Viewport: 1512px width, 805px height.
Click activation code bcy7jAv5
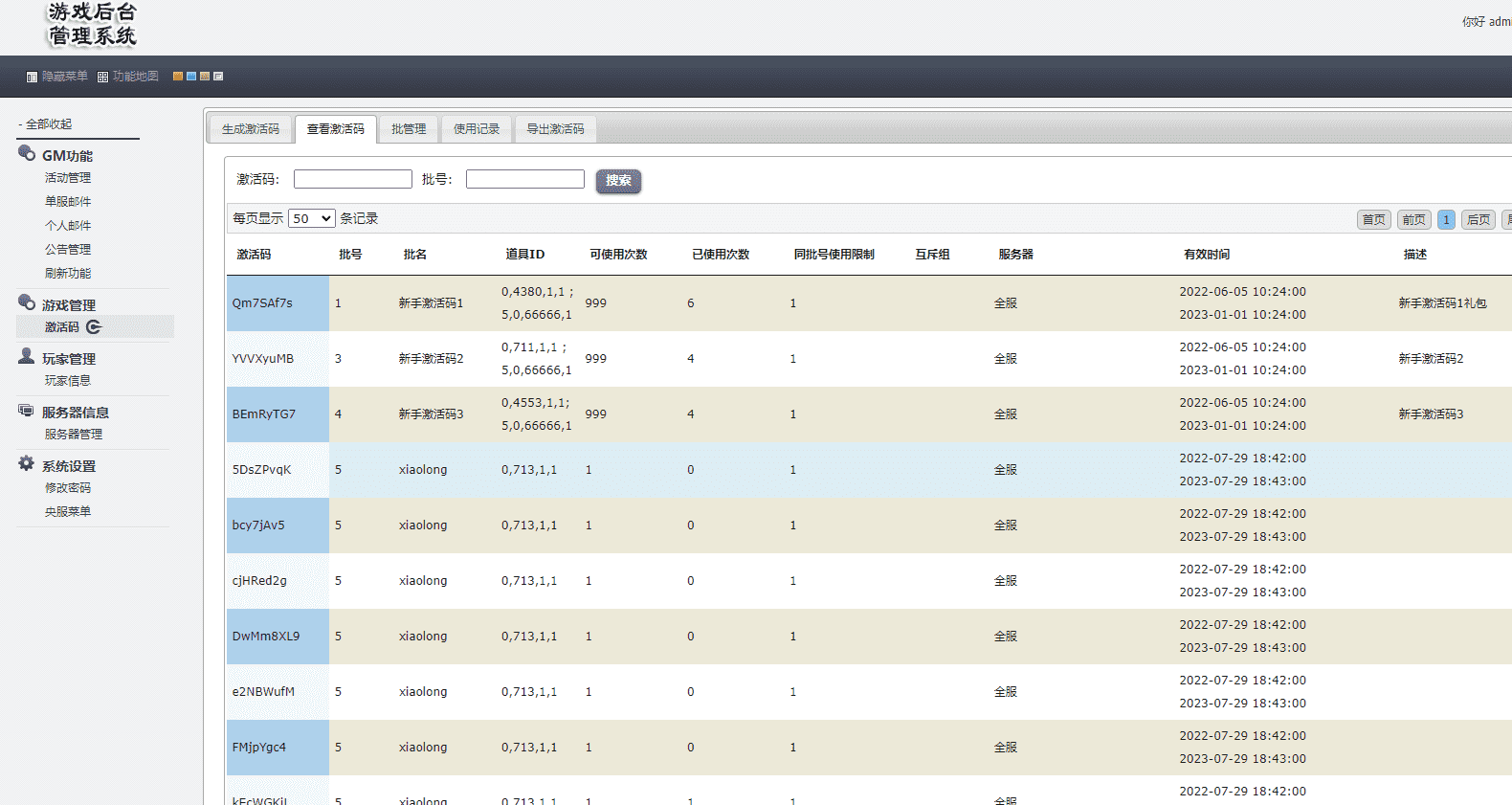(x=258, y=525)
